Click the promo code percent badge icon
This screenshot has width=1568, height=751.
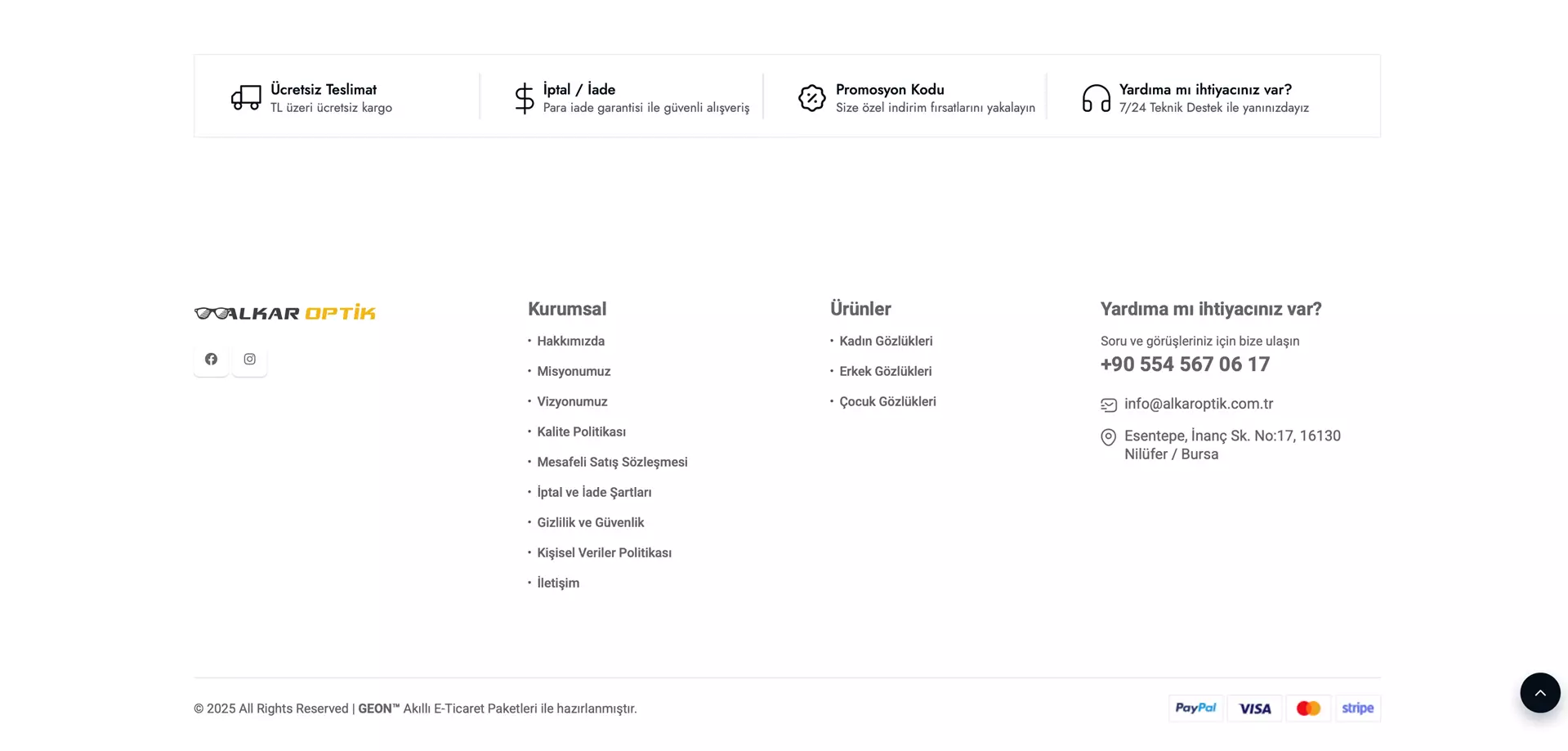point(811,98)
